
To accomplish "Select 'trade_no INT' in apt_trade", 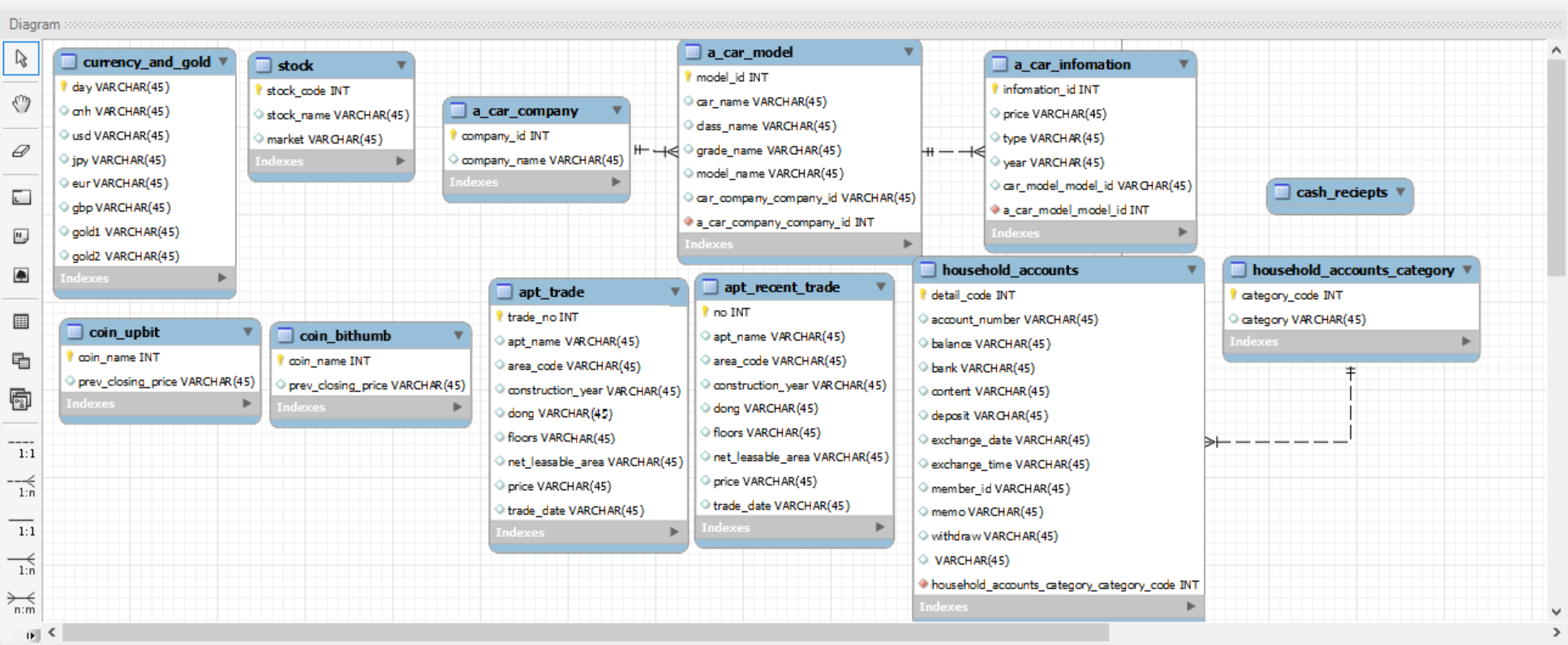I will 589,317.
